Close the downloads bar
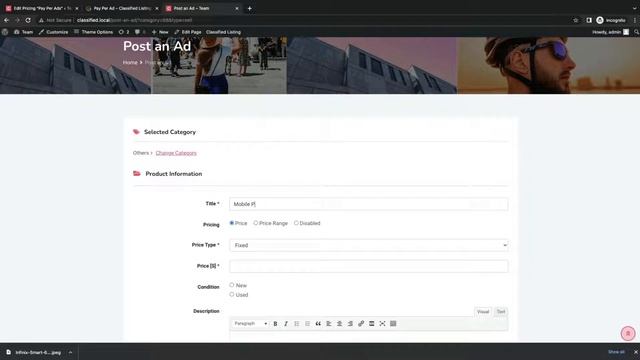Image resolution: width=640 pixels, height=360 pixels. (x=636, y=352)
